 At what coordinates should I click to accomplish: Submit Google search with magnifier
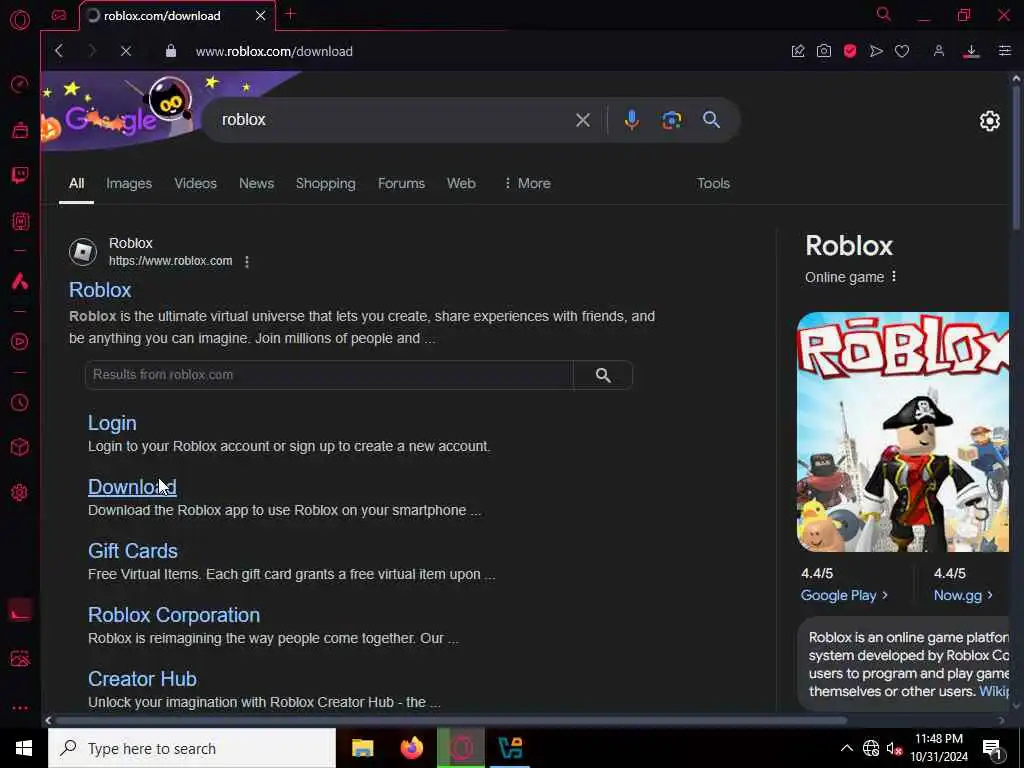pyautogui.click(x=711, y=120)
